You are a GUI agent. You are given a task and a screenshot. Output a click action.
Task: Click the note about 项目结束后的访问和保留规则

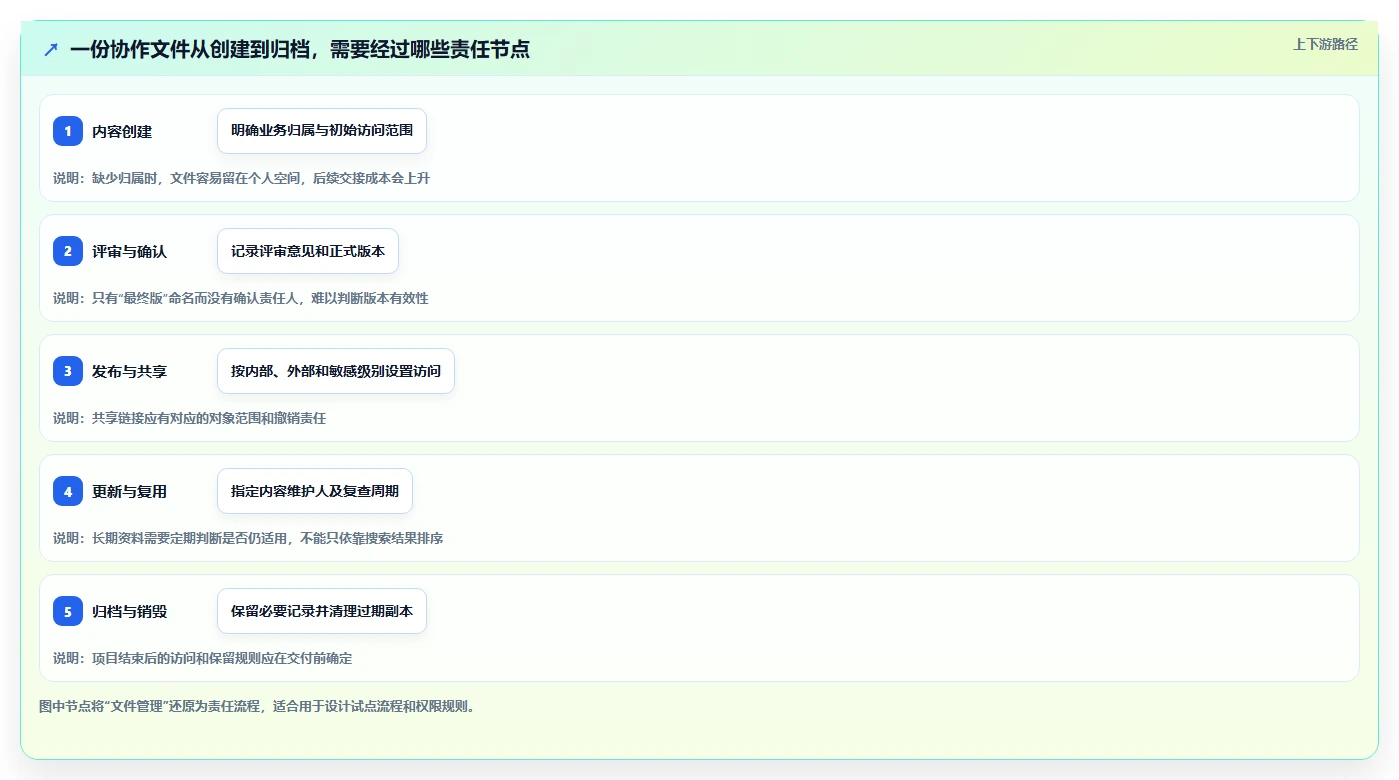coord(202,658)
